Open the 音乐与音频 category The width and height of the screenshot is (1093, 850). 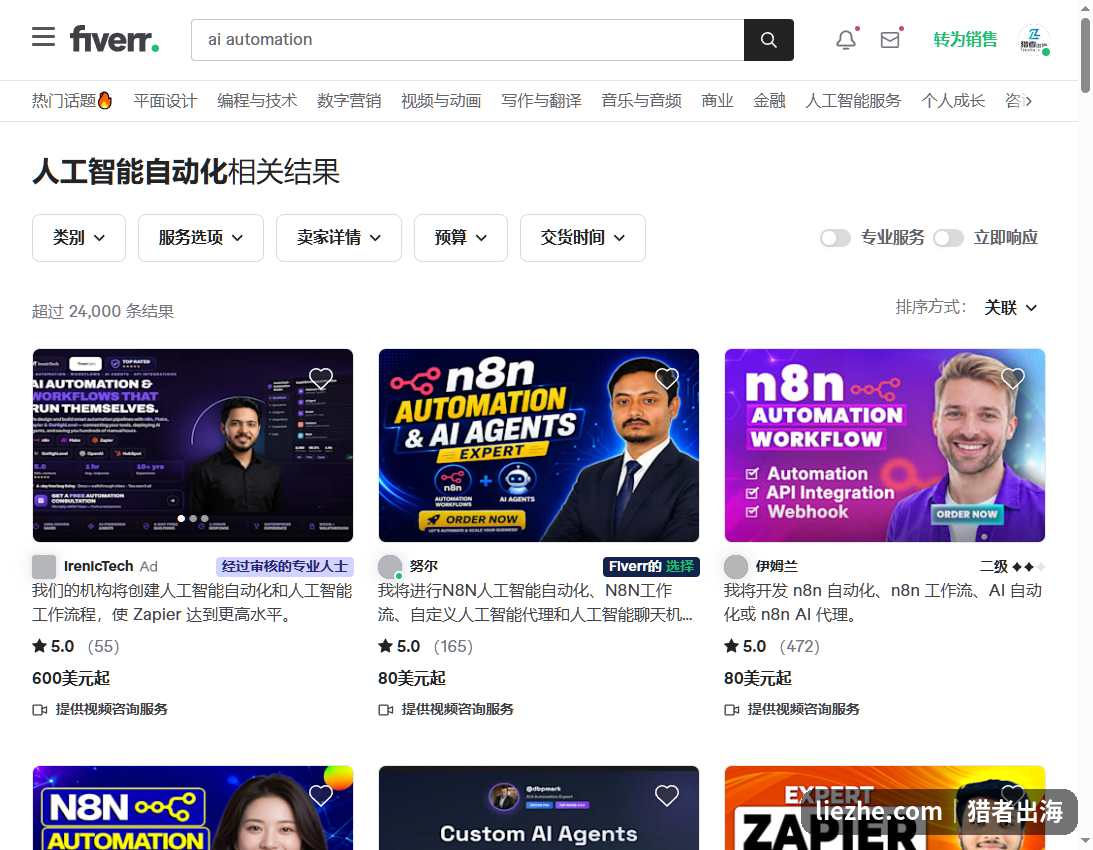pos(642,100)
